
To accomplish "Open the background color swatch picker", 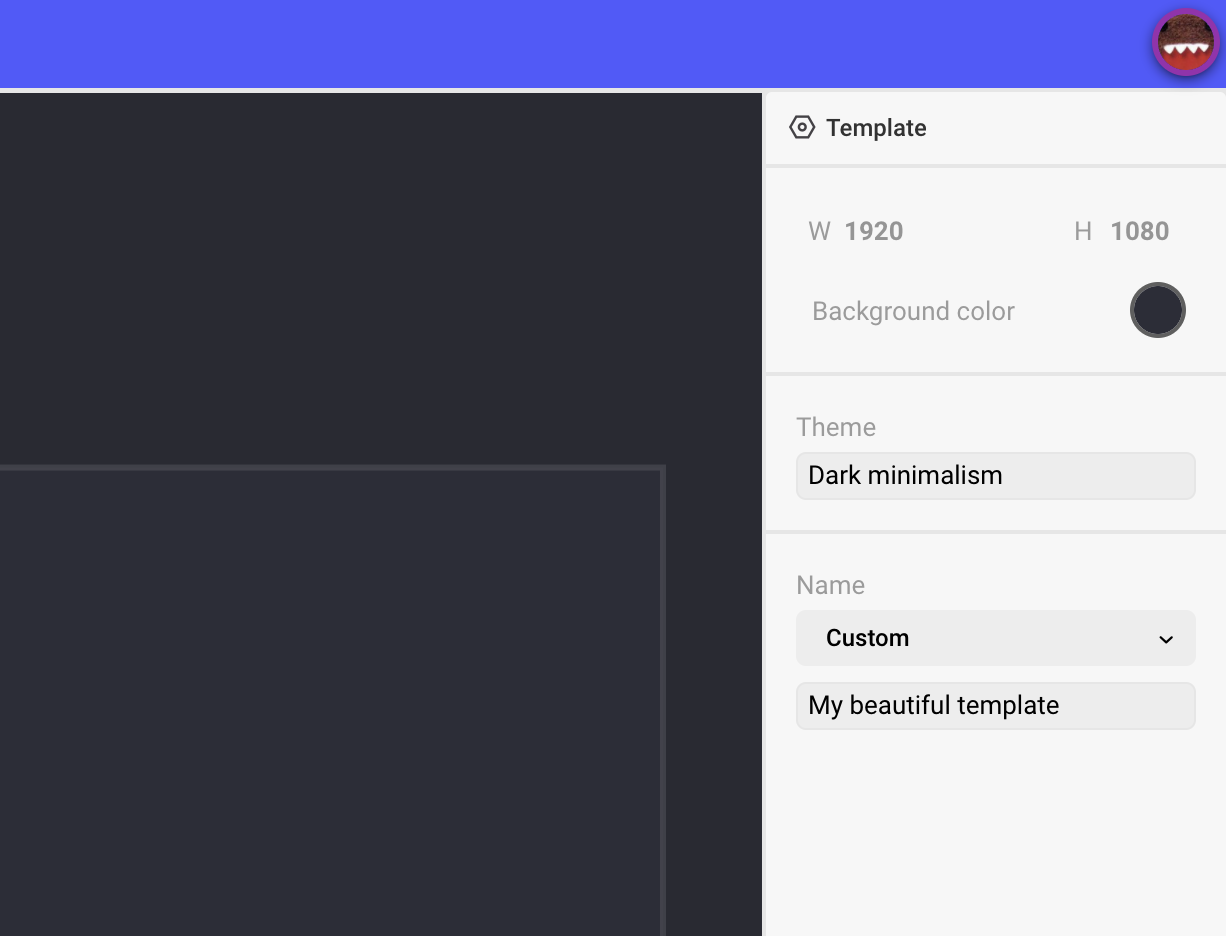I will 1157,310.
